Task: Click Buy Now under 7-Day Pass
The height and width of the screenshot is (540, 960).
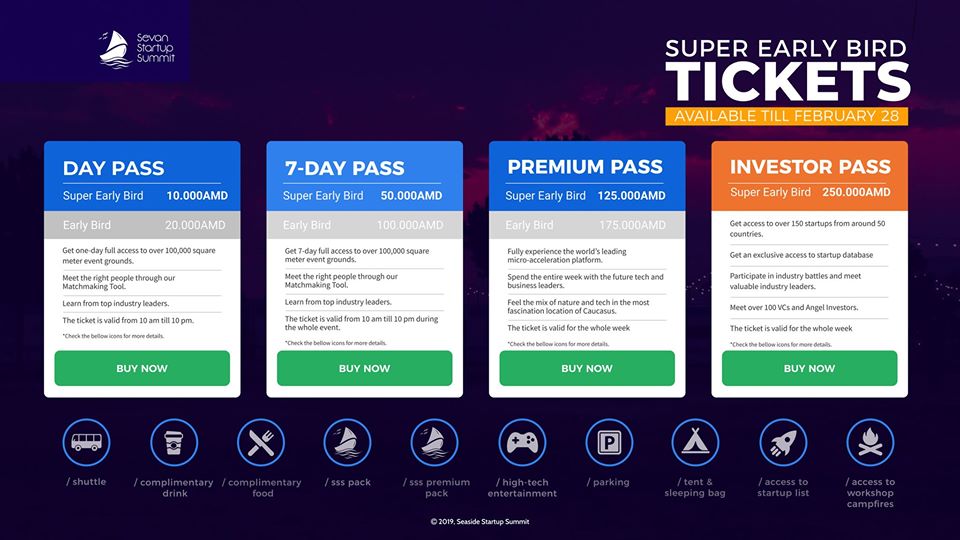Action: tap(364, 369)
